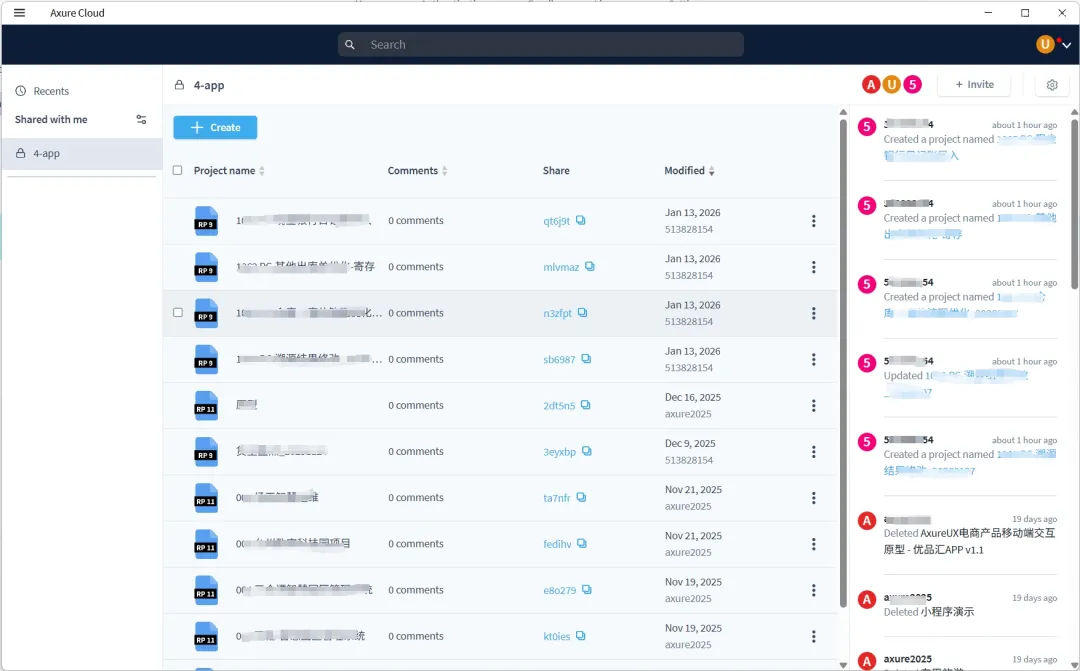
Task: Sort by Comments column arrows
Action: pyautogui.click(x=444, y=171)
